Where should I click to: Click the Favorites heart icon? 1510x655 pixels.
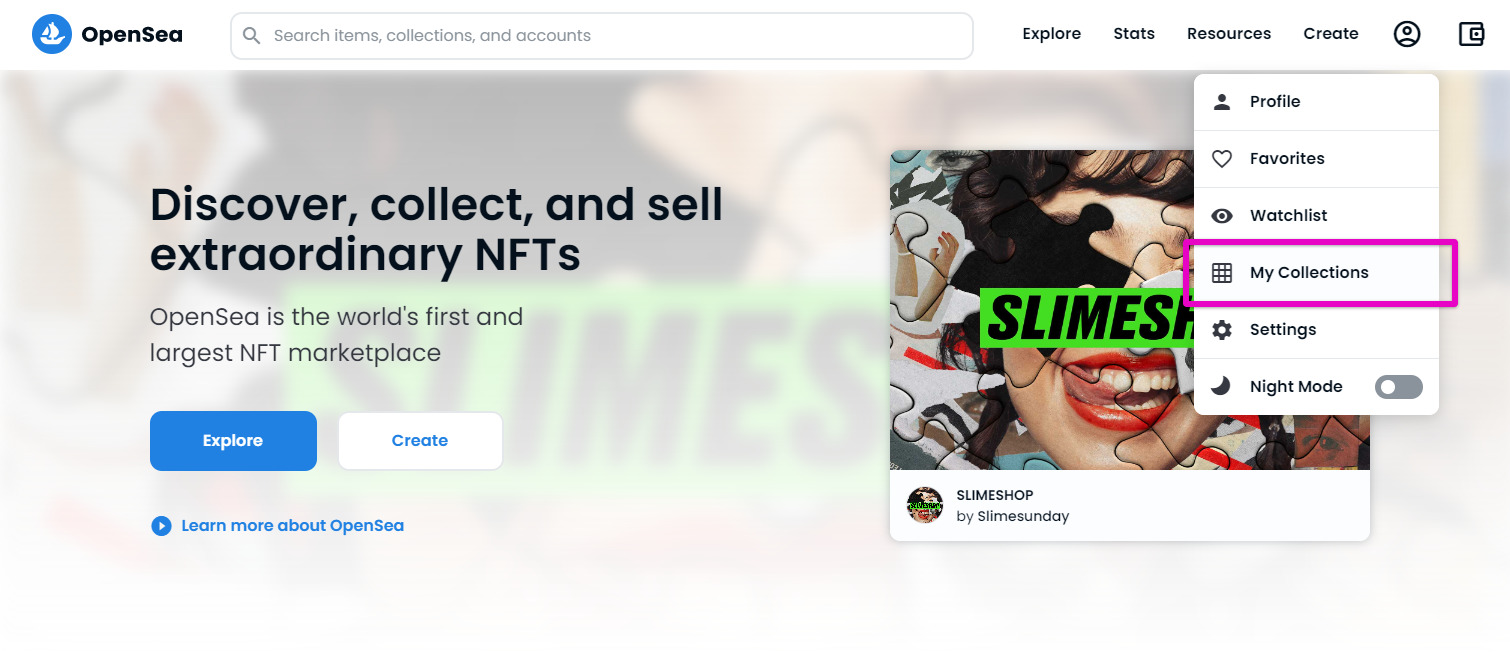pos(1222,159)
